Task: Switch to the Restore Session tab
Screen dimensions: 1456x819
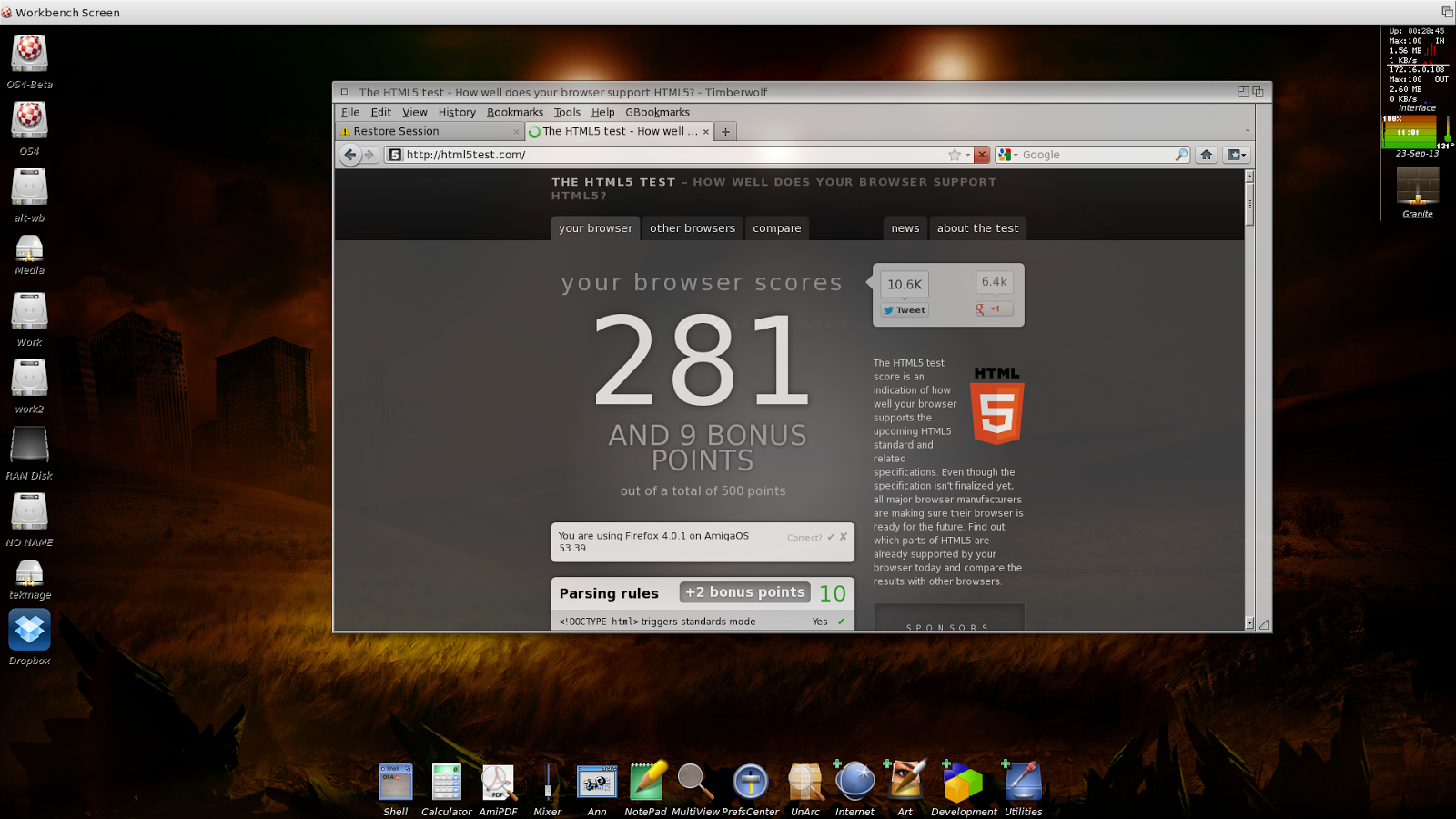Action: [430, 132]
